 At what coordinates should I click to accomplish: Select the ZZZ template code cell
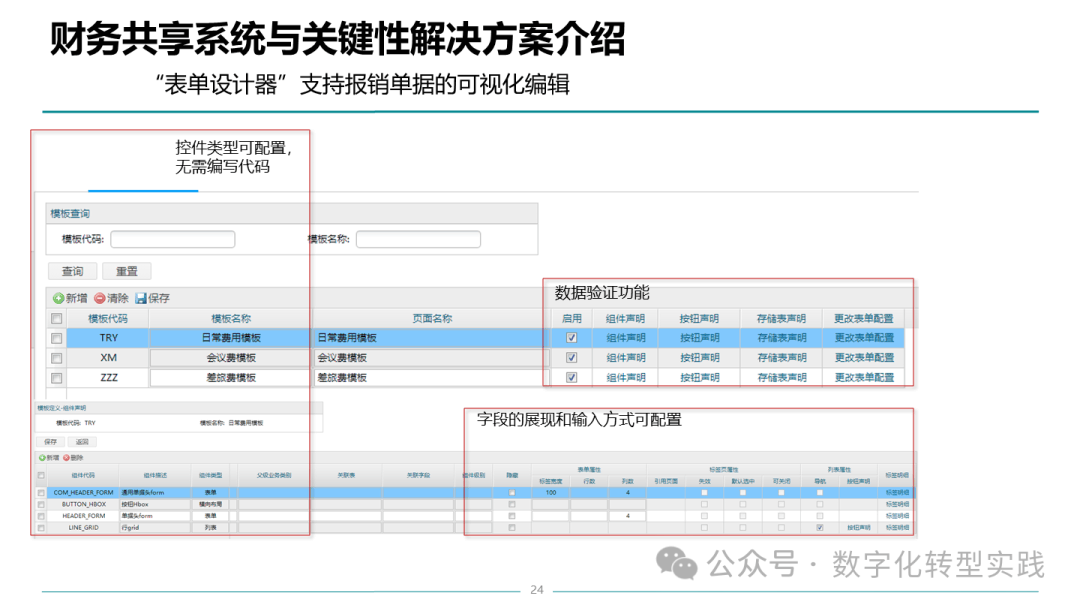(109, 378)
